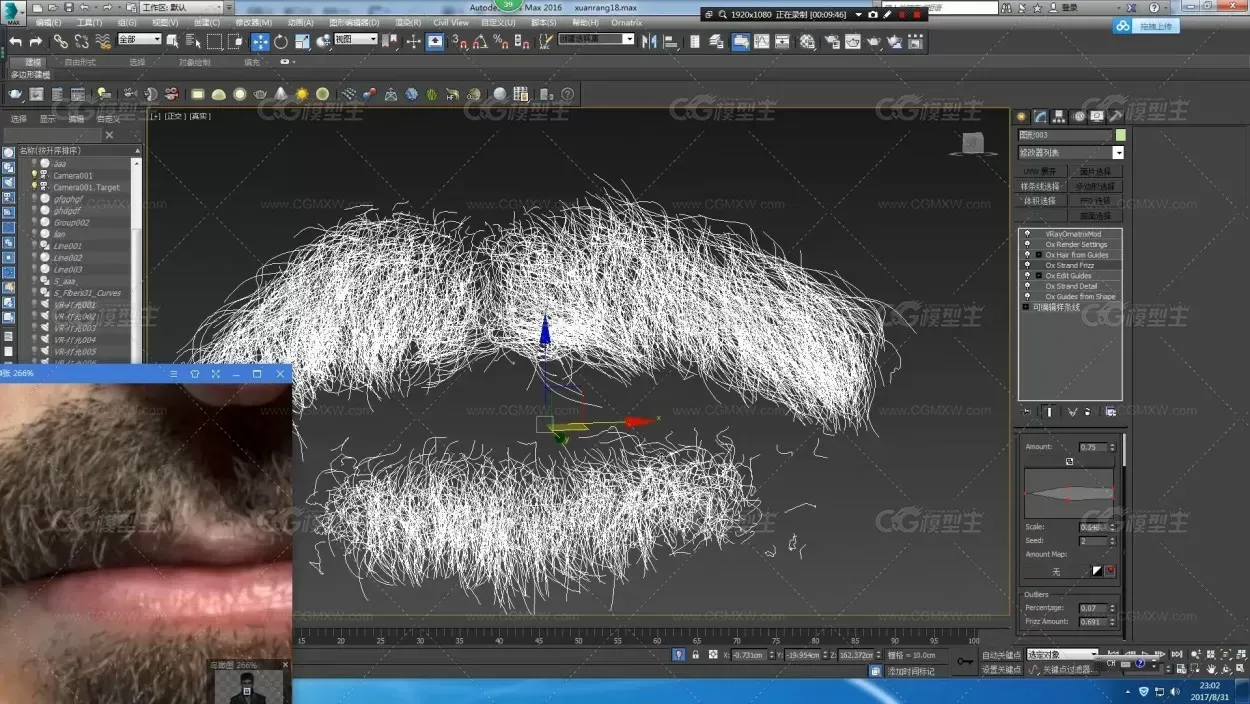Toggle lightbulb of Ox Strand Detail modifier
The width and height of the screenshot is (1250, 704).
pos(1027,286)
